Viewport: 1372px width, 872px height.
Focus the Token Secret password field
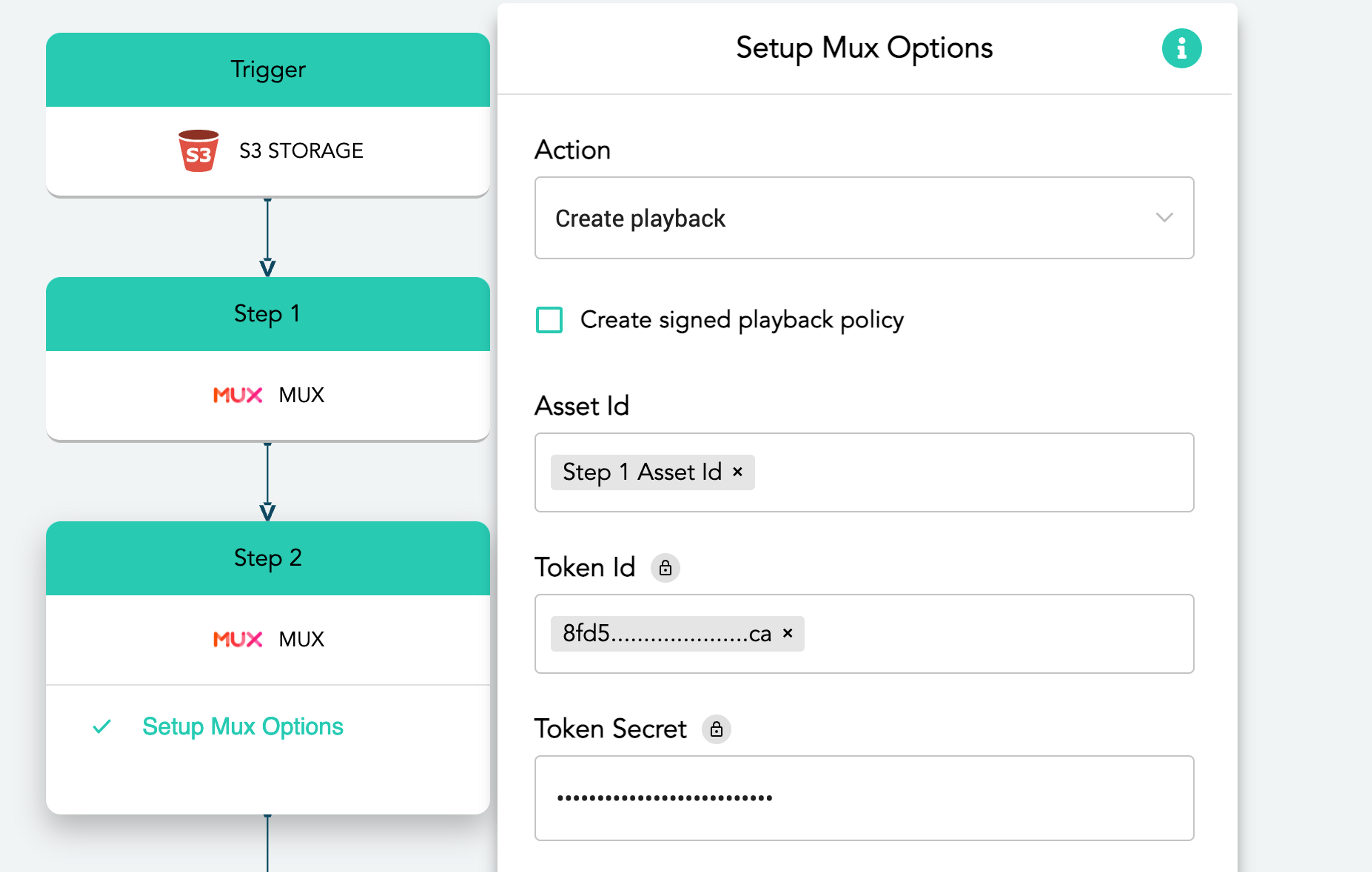[864, 798]
